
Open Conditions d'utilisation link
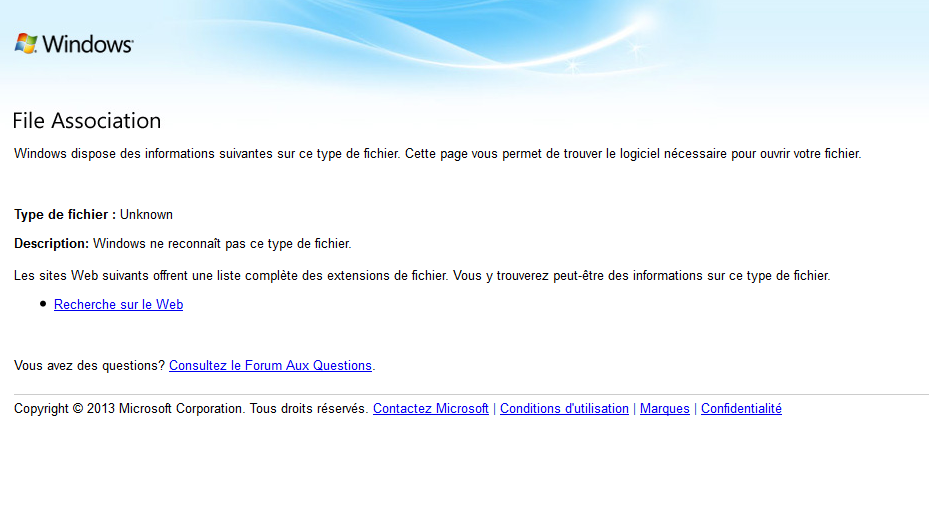[564, 408]
